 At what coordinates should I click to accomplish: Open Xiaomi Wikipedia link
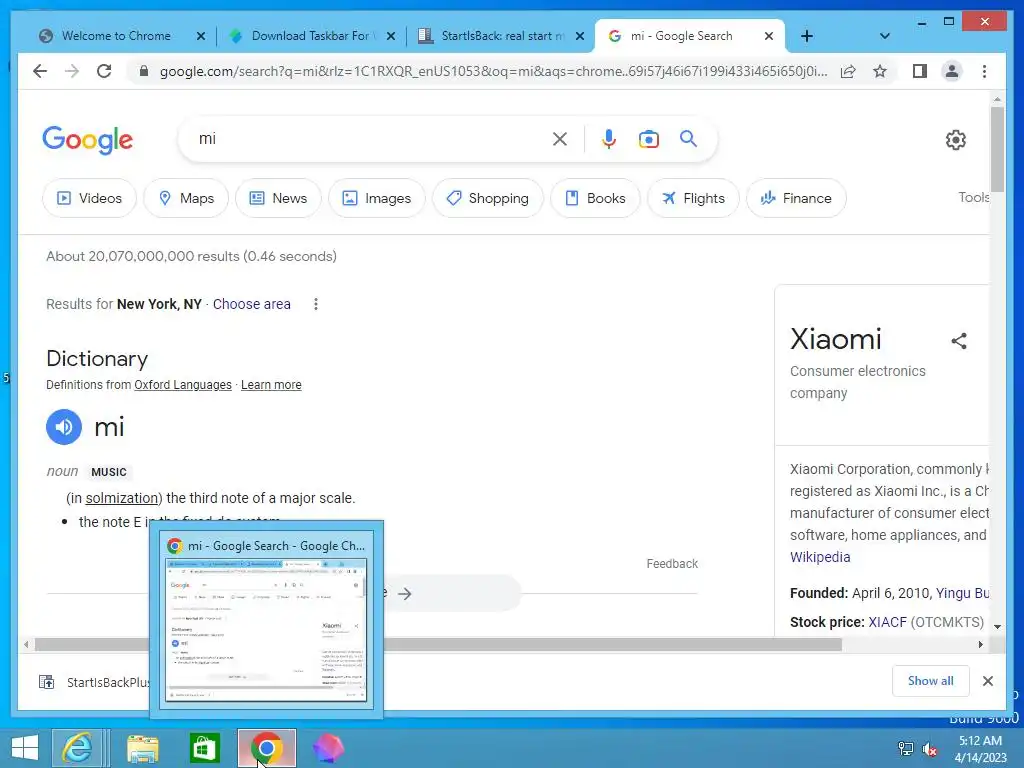tap(820, 557)
